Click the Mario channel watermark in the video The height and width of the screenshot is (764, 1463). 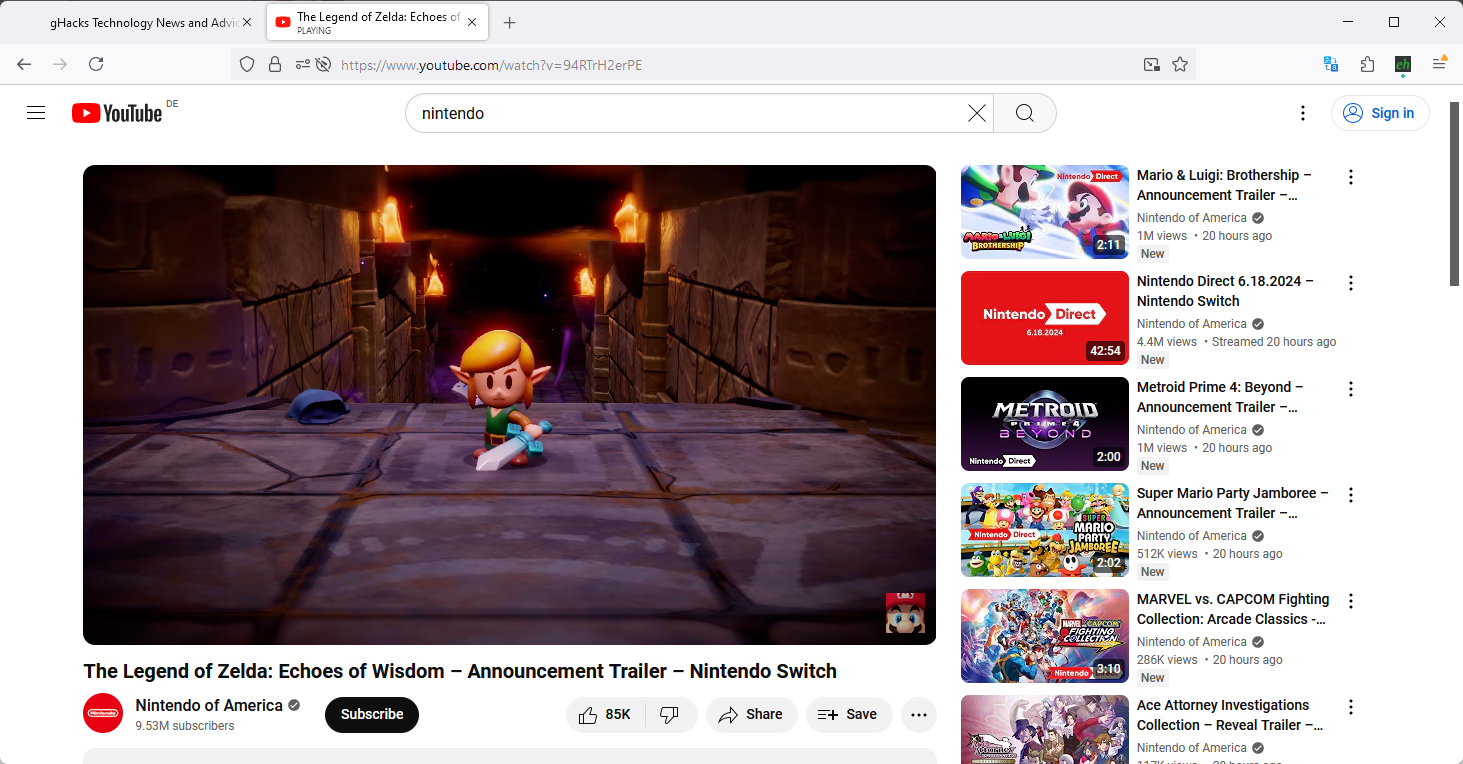pyautogui.click(x=905, y=613)
